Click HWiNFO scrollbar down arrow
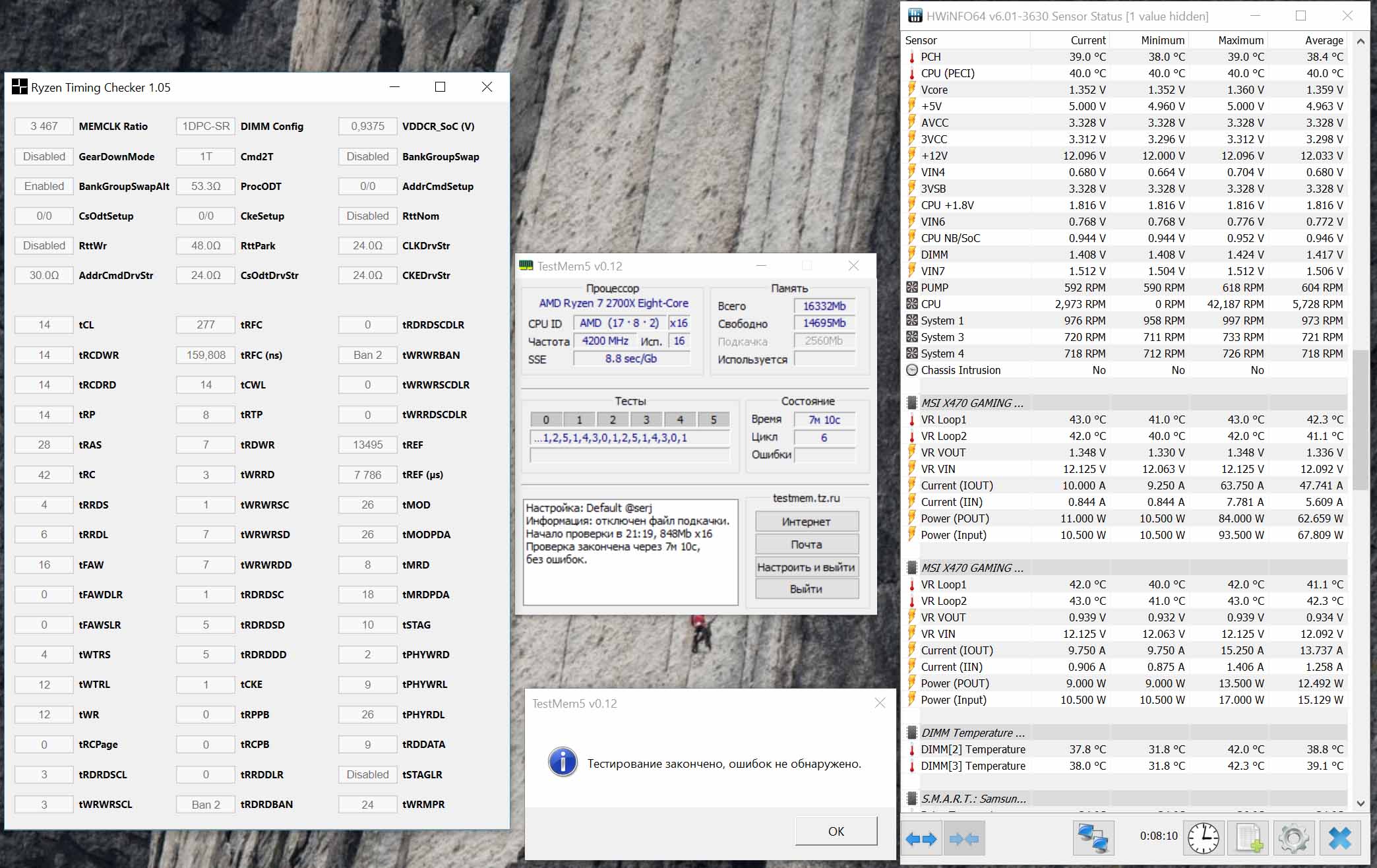The image size is (1377, 868). 1361,803
